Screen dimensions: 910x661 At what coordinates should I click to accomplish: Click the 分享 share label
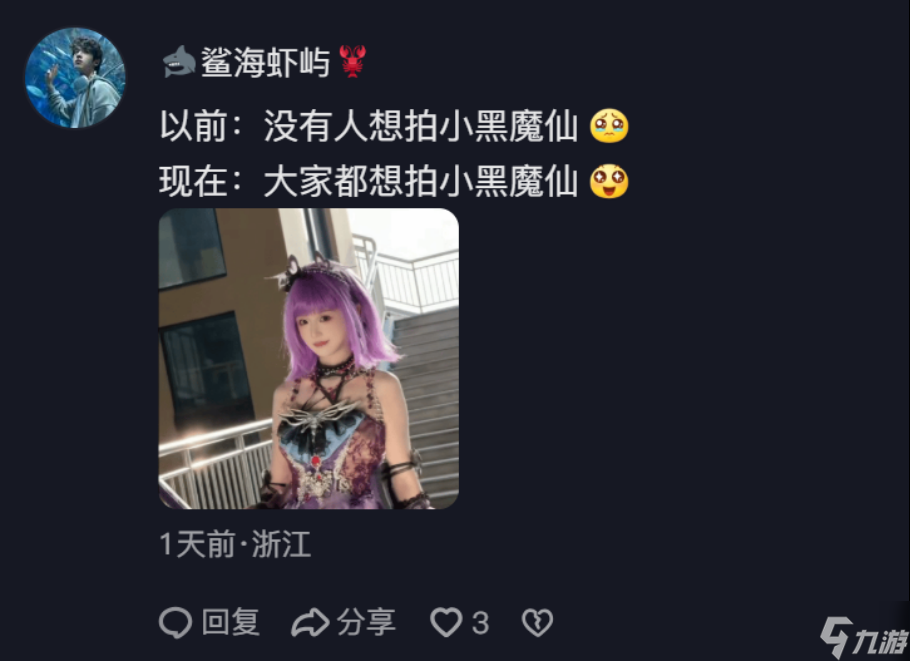click(x=366, y=623)
